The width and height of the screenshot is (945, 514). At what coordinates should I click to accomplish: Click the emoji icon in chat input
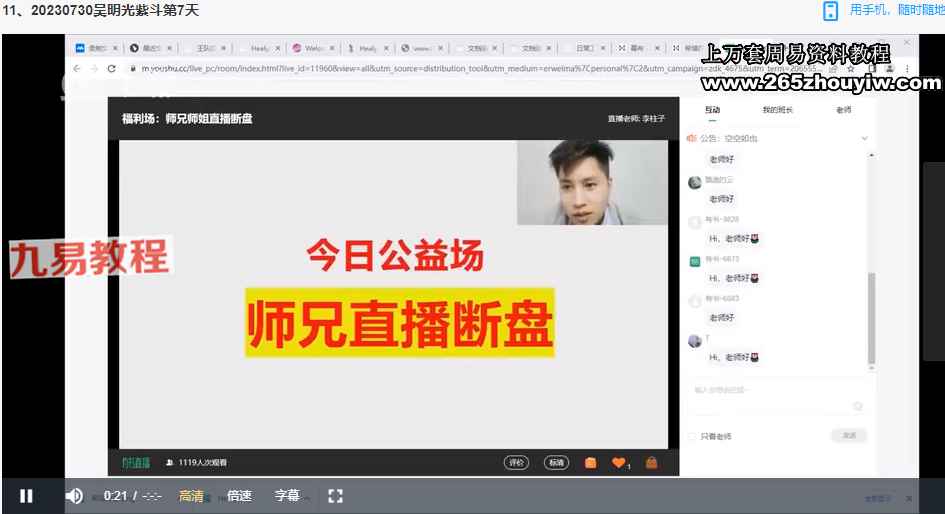click(857, 406)
